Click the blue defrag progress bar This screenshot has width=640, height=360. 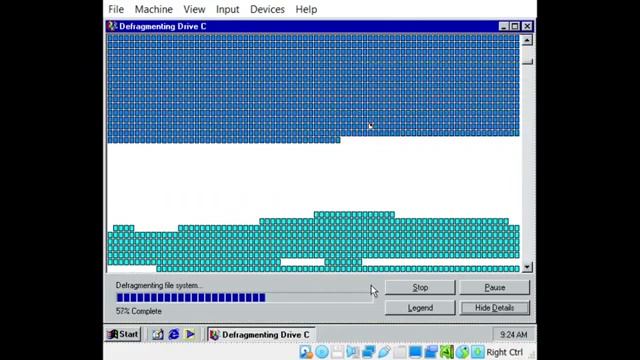tap(244, 298)
